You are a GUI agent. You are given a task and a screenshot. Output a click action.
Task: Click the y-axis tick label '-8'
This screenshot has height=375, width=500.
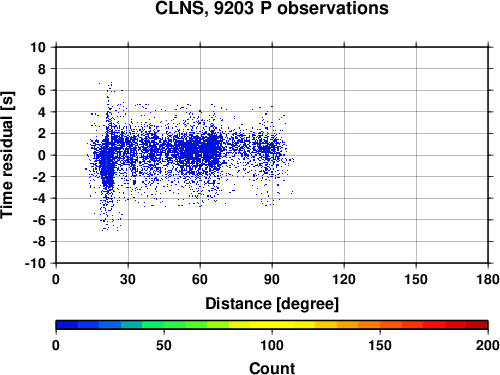[x=39, y=242]
